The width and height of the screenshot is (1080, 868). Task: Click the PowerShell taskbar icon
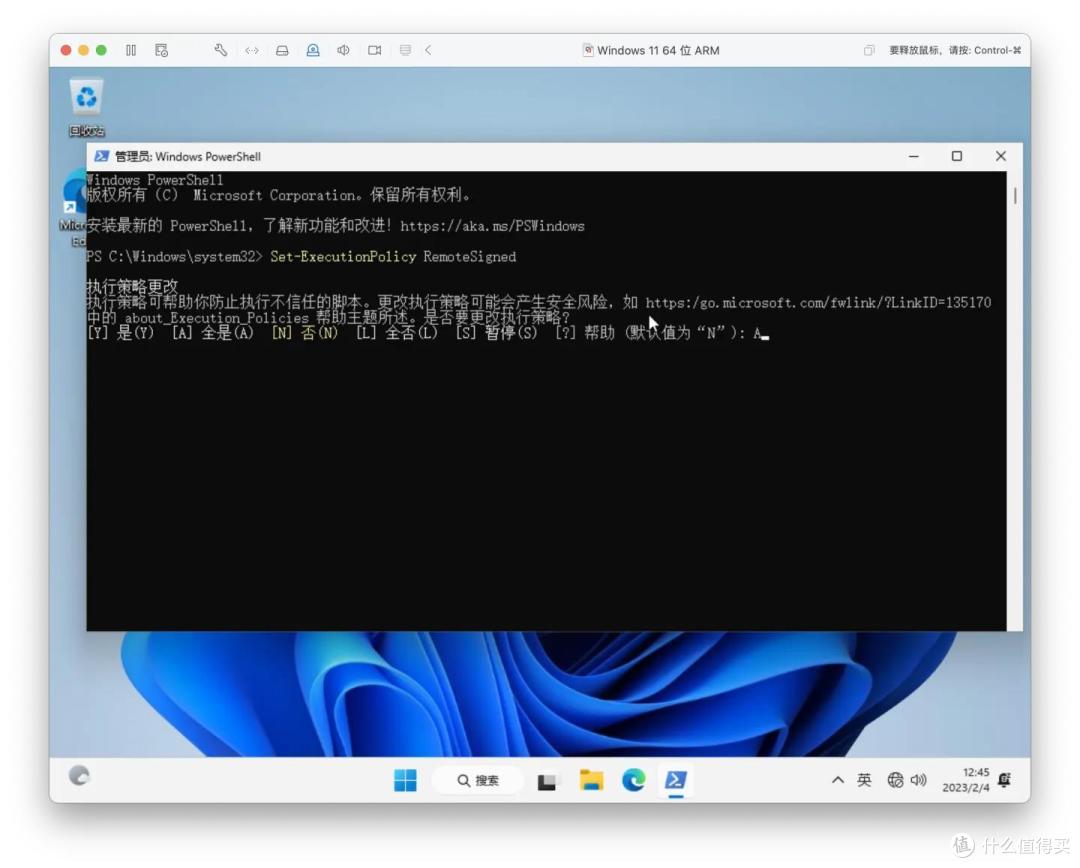pos(676,781)
